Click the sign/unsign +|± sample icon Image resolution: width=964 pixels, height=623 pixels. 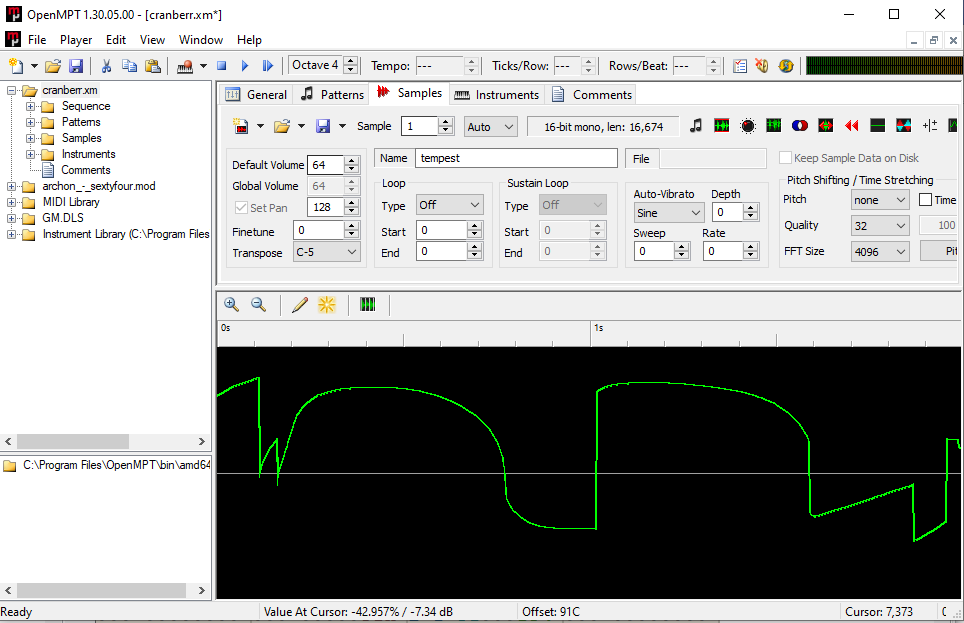[930, 125]
